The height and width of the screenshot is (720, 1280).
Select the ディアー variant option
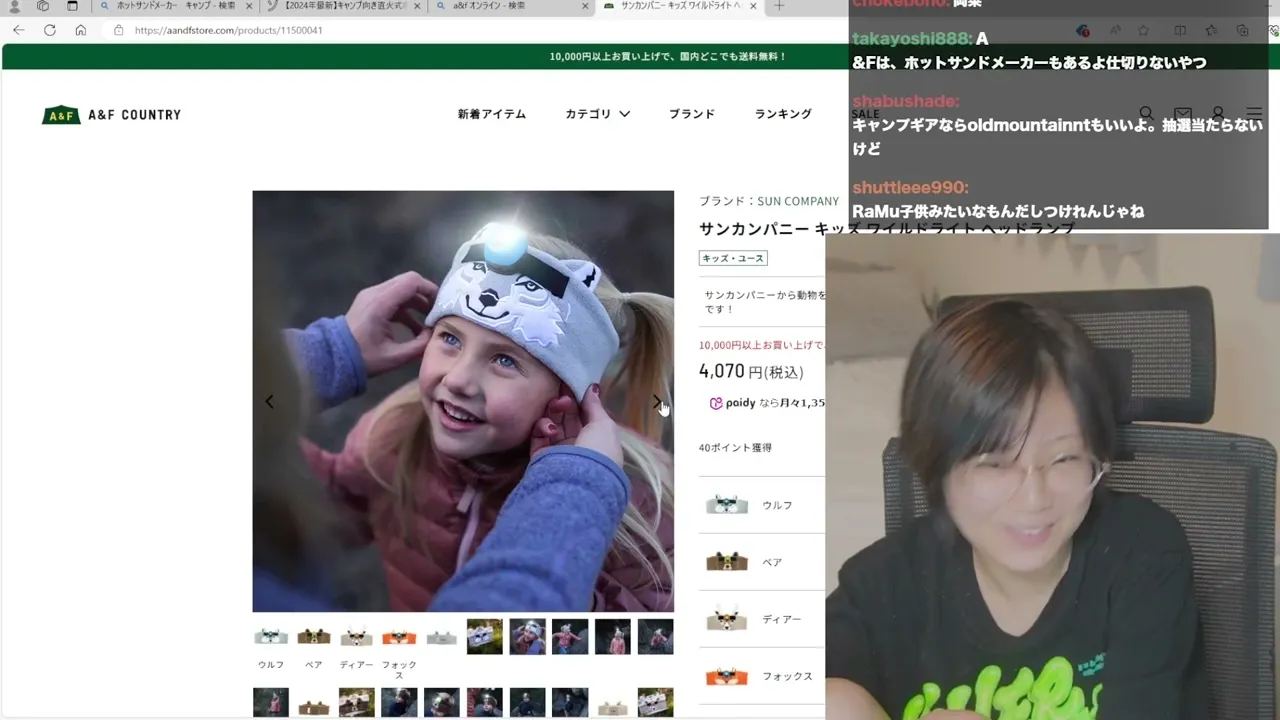[762, 619]
